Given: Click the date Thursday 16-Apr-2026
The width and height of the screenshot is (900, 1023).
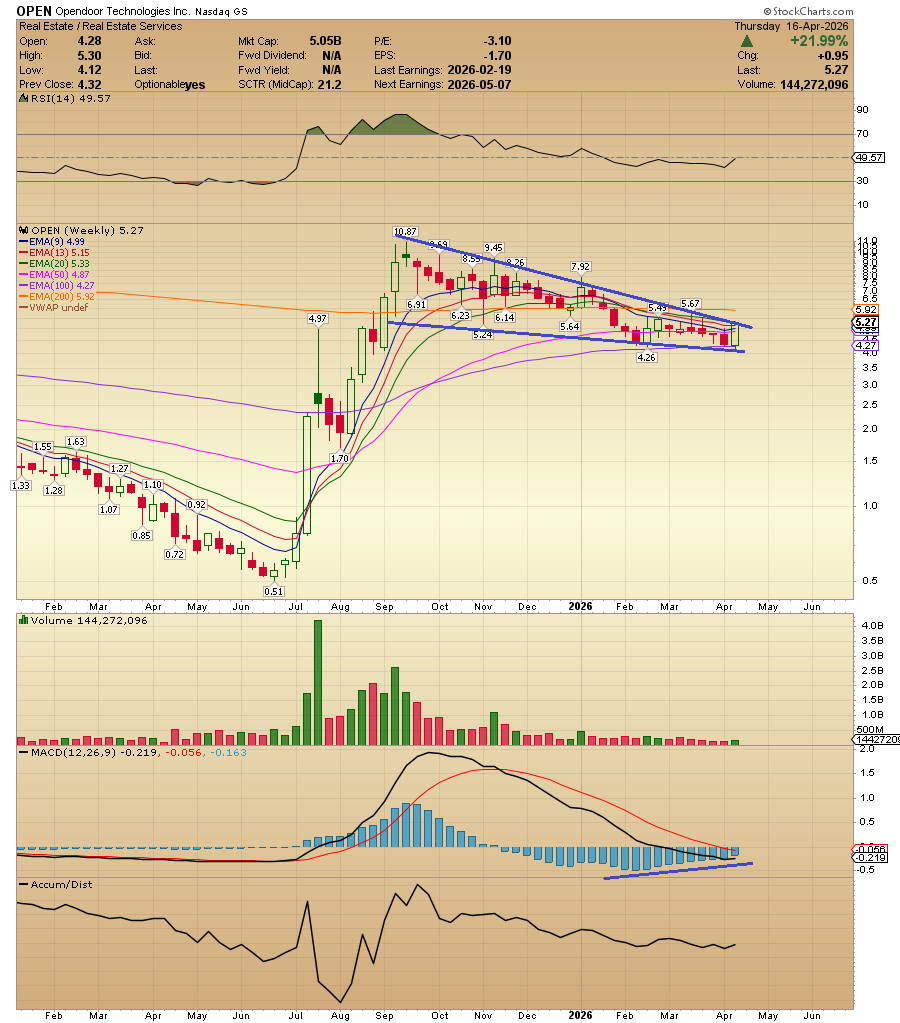Looking at the screenshot, I should point(791,26).
